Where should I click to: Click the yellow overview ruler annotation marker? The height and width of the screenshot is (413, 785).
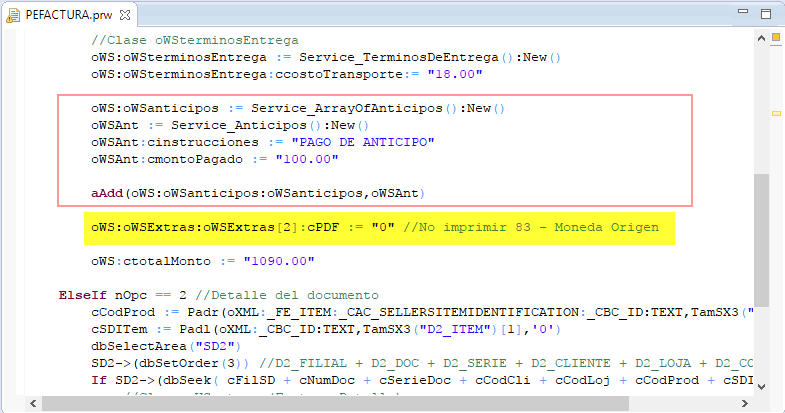coord(776,114)
